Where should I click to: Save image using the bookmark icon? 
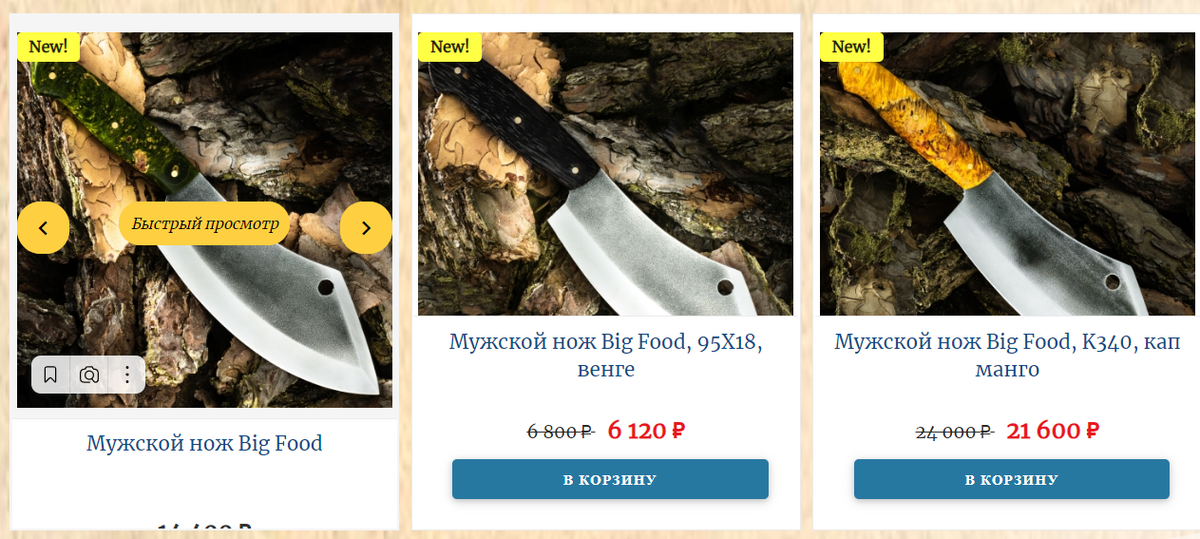click(50, 375)
